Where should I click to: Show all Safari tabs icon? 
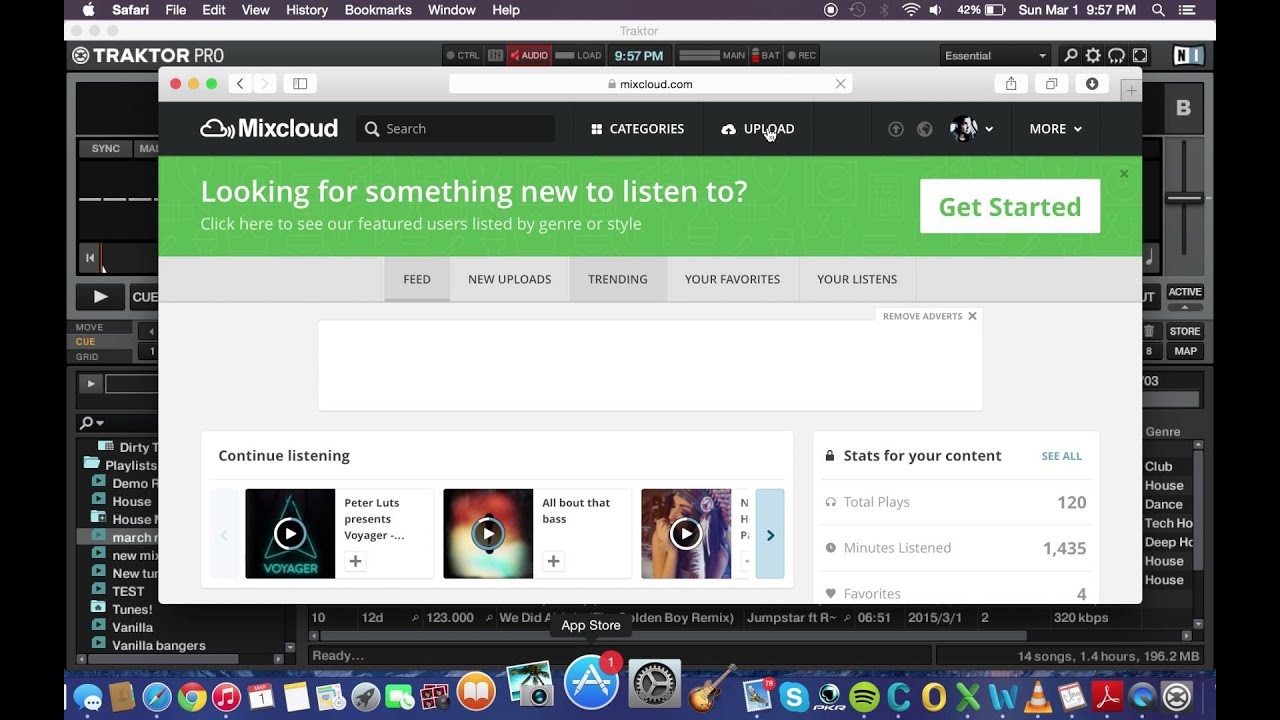click(1051, 84)
